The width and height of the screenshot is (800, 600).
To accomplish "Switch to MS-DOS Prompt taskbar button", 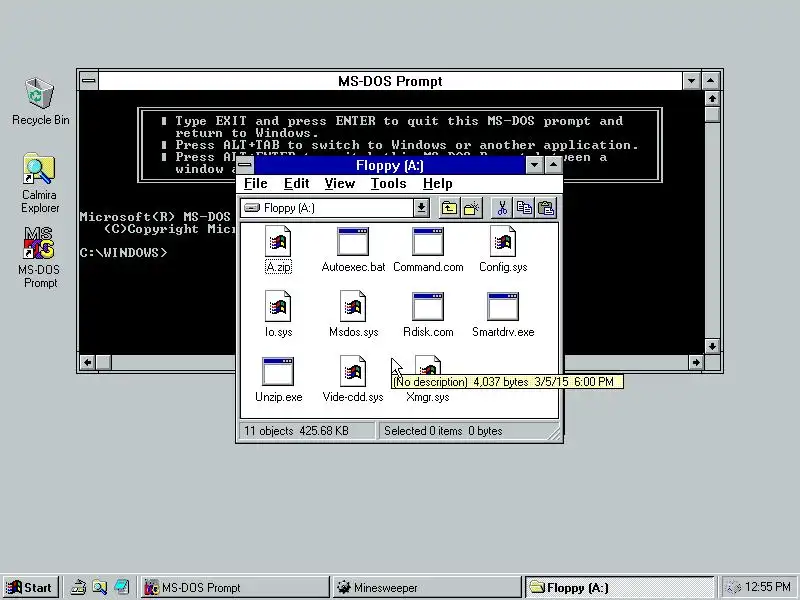I will (235, 587).
